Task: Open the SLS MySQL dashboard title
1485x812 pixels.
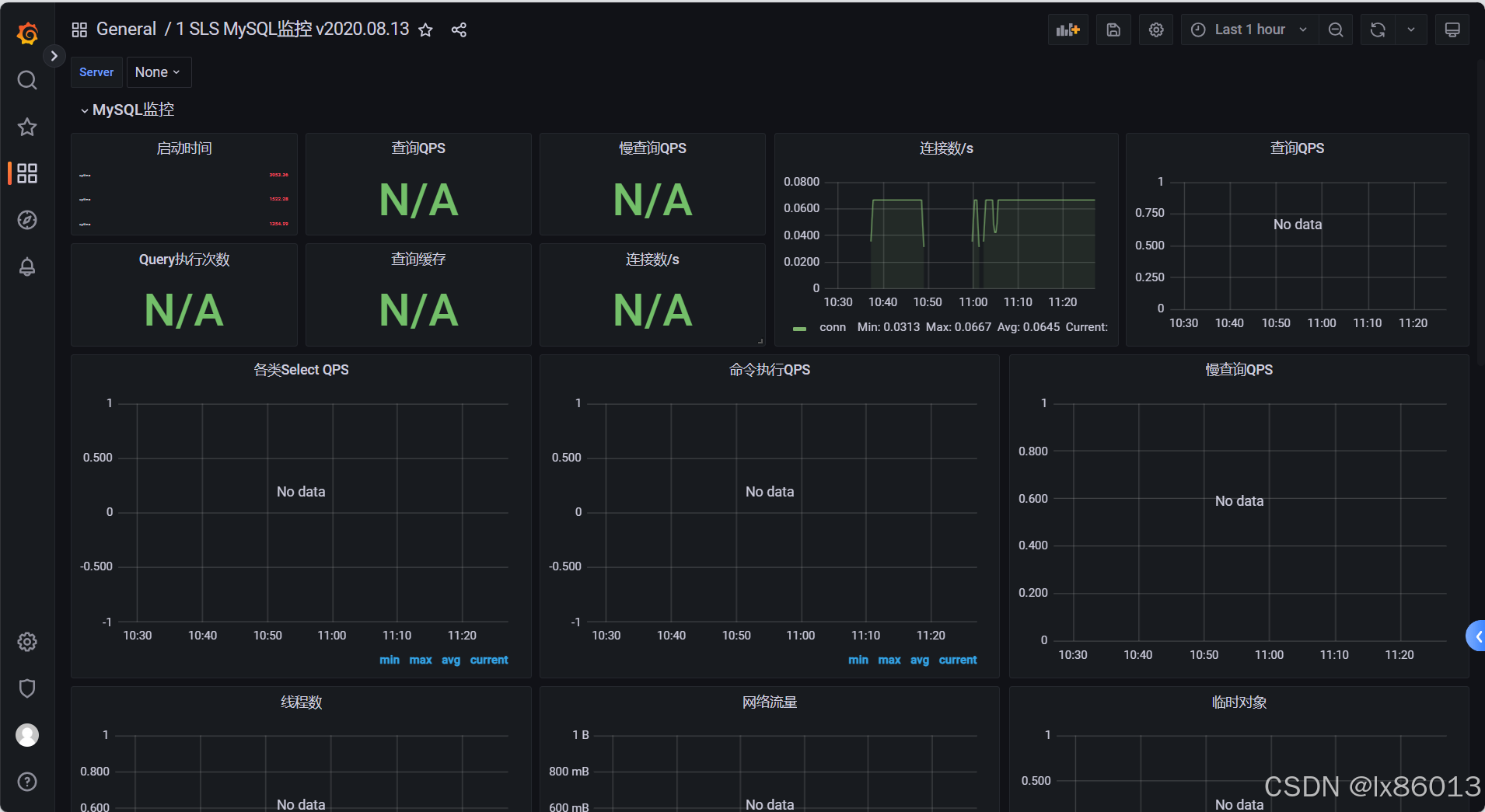Action: [292, 30]
